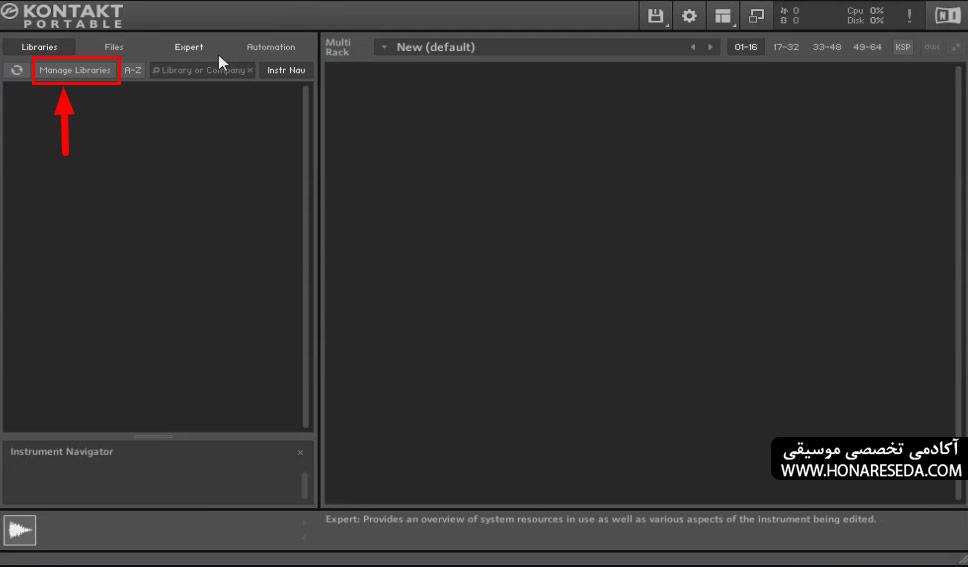Go to next multi preset arrow

(710, 47)
